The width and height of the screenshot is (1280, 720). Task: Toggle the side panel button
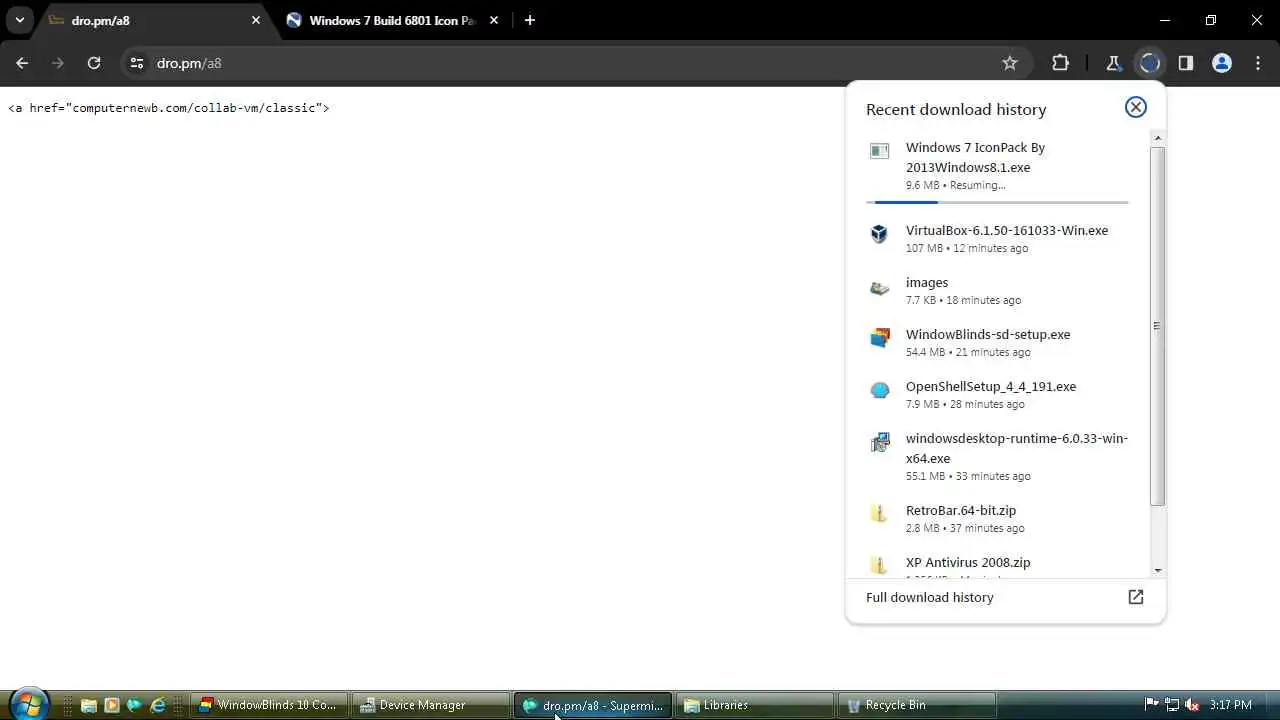point(1185,63)
